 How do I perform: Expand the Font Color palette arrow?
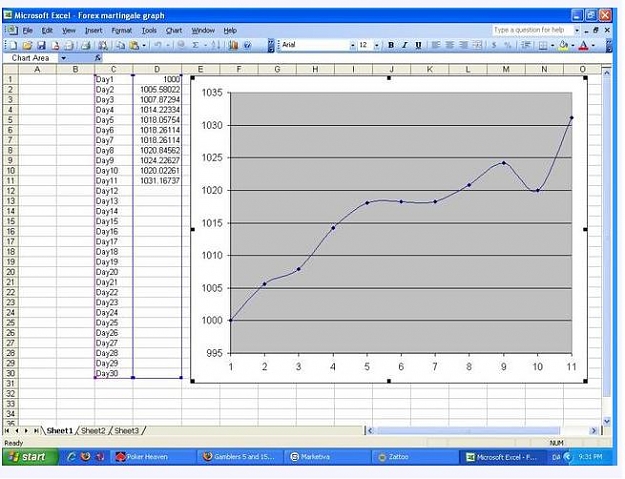(x=593, y=46)
